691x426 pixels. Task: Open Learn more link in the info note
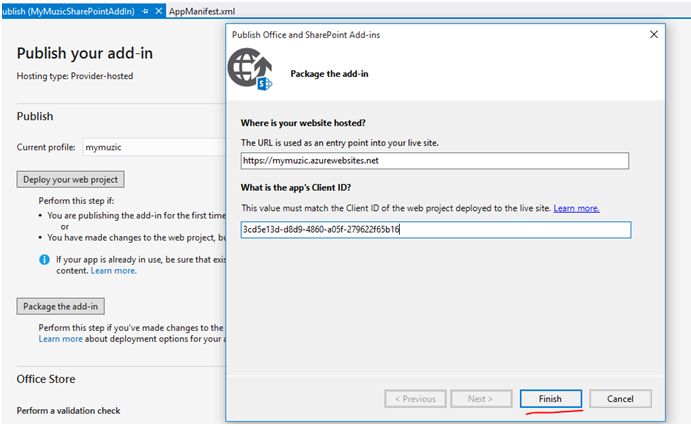click(113, 271)
